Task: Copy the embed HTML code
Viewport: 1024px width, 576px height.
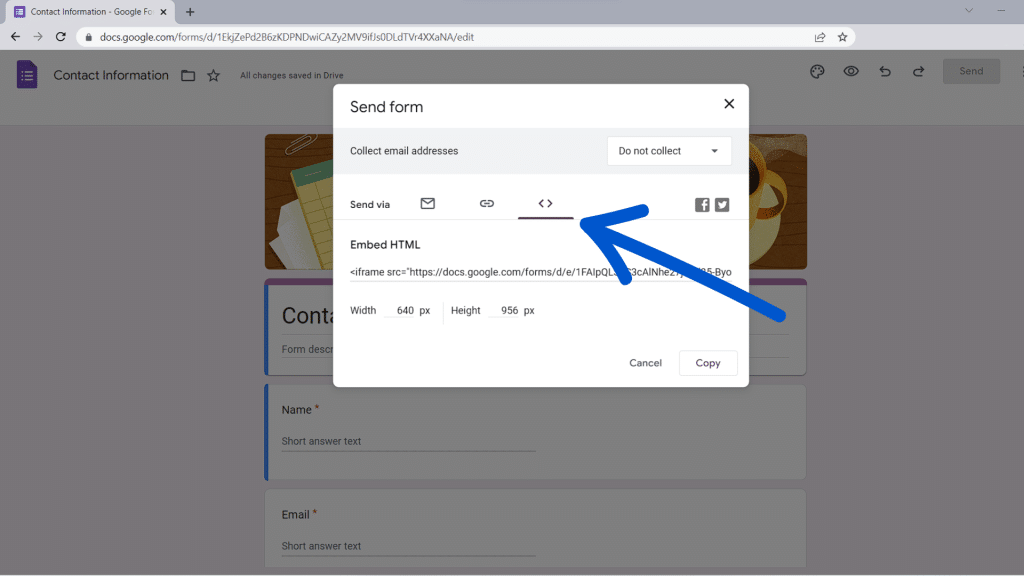Action: tap(708, 362)
